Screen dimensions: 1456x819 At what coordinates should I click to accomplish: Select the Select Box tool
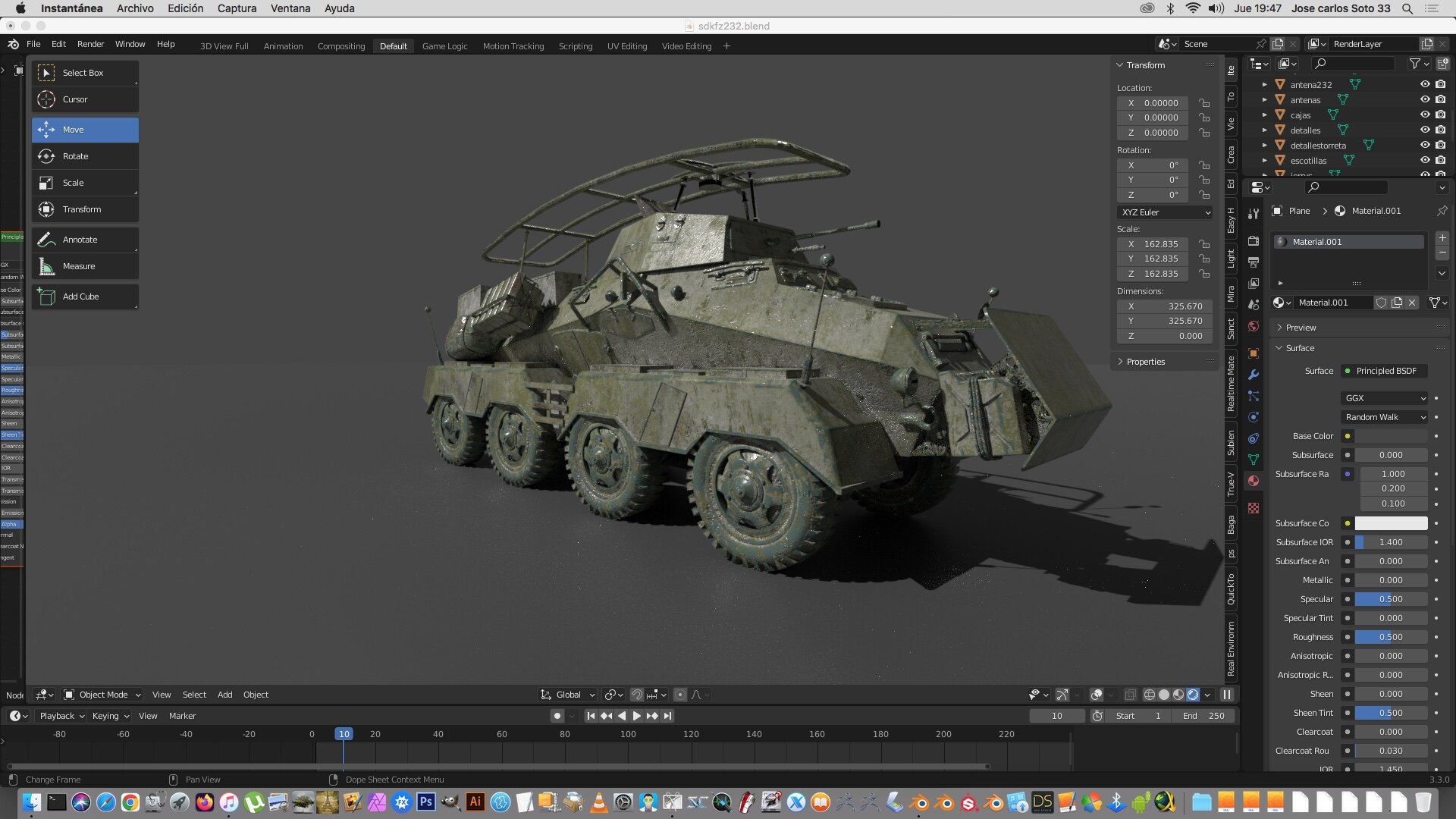click(85, 73)
